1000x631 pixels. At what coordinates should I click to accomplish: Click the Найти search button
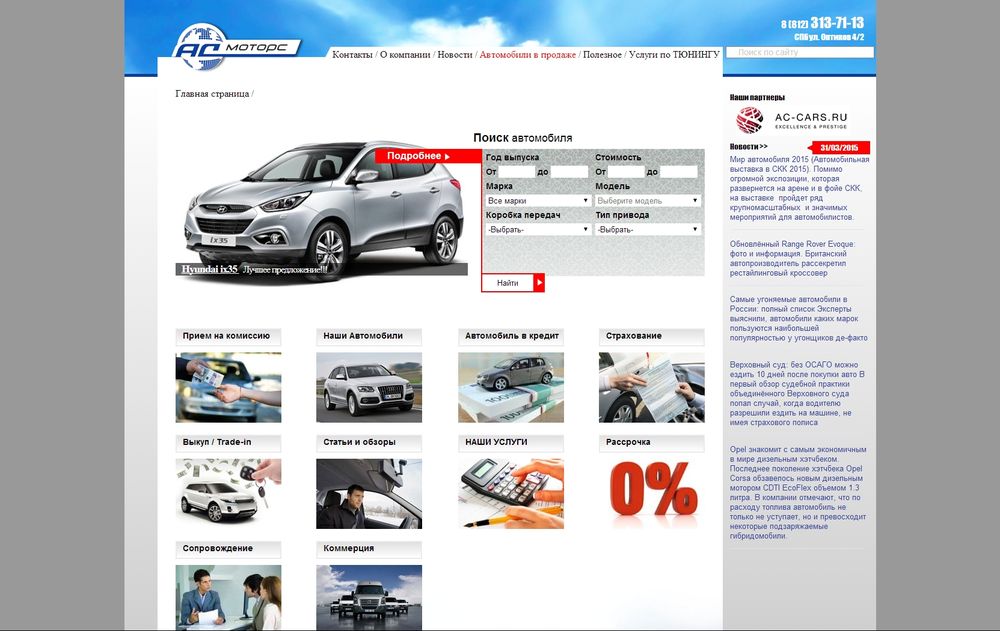(513, 283)
